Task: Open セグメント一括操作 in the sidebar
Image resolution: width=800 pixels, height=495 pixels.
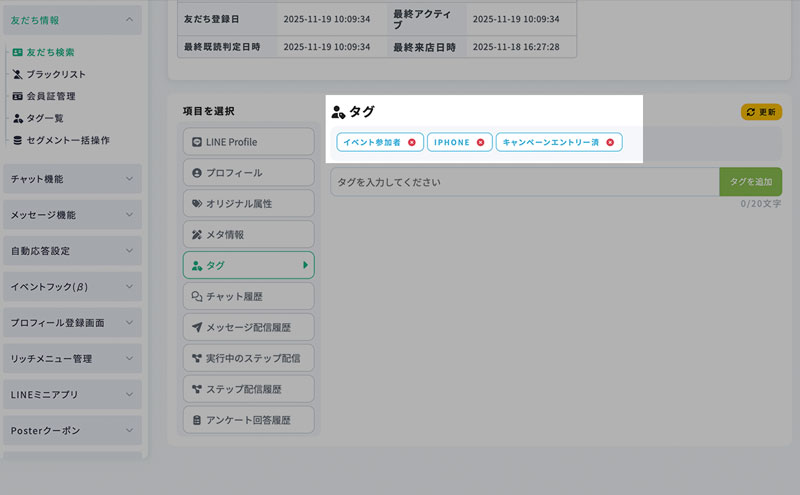Action: pyautogui.click(x=68, y=140)
